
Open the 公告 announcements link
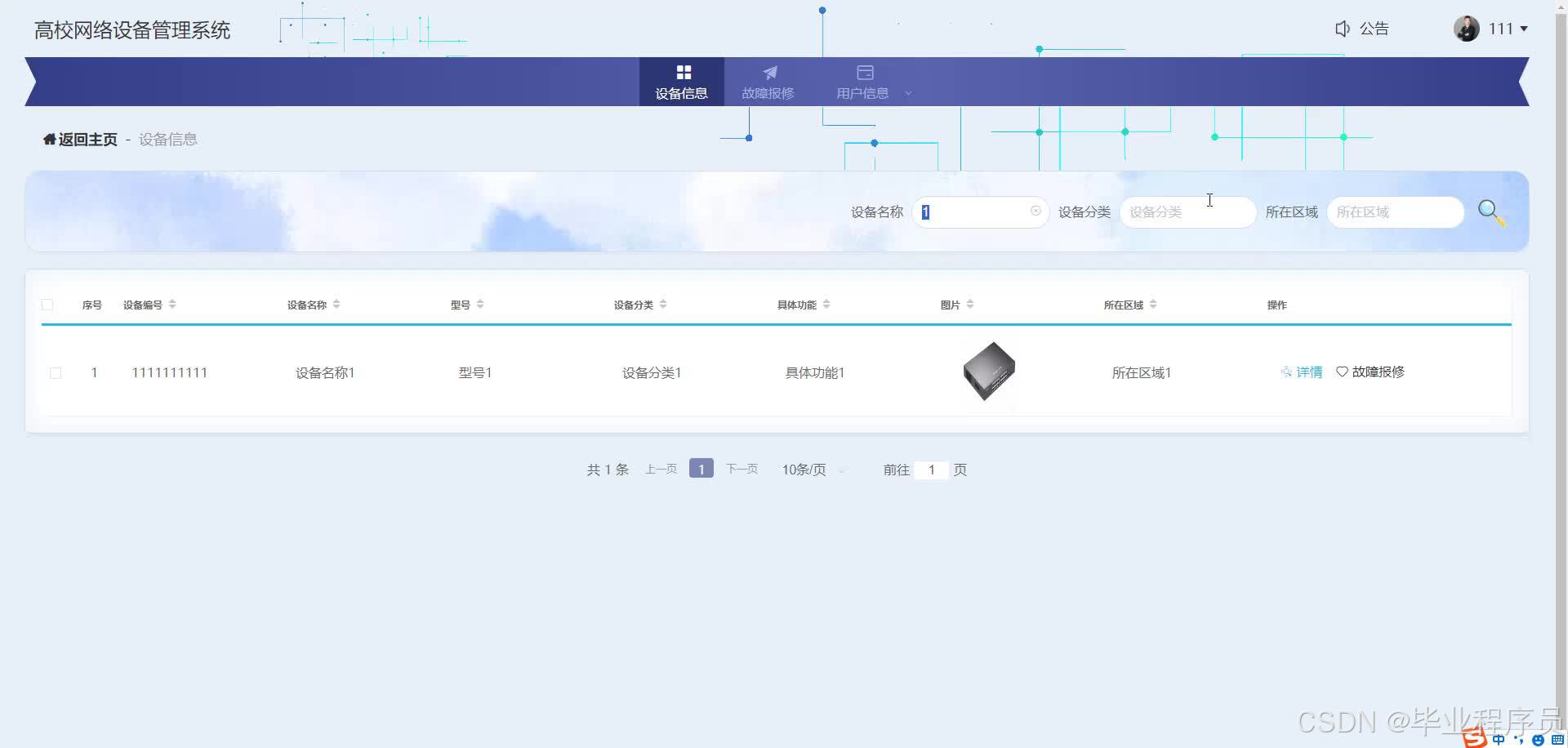click(x=1374, y=29)
